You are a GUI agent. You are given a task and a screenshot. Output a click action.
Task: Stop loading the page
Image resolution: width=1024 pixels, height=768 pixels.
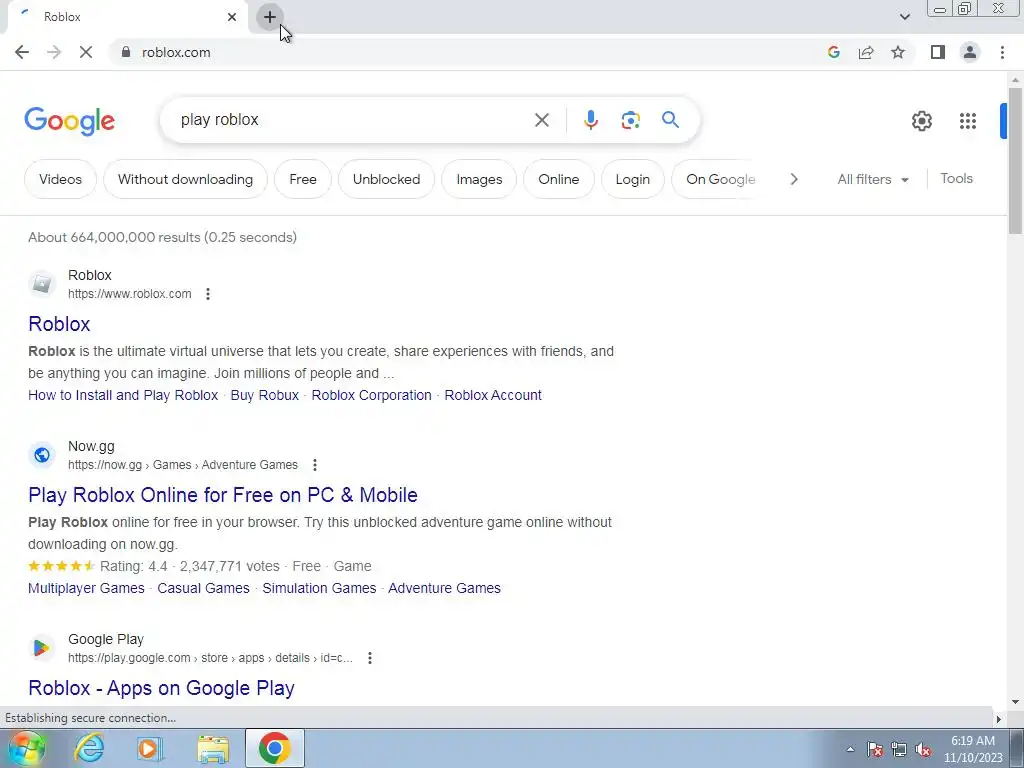click(86, 52)
